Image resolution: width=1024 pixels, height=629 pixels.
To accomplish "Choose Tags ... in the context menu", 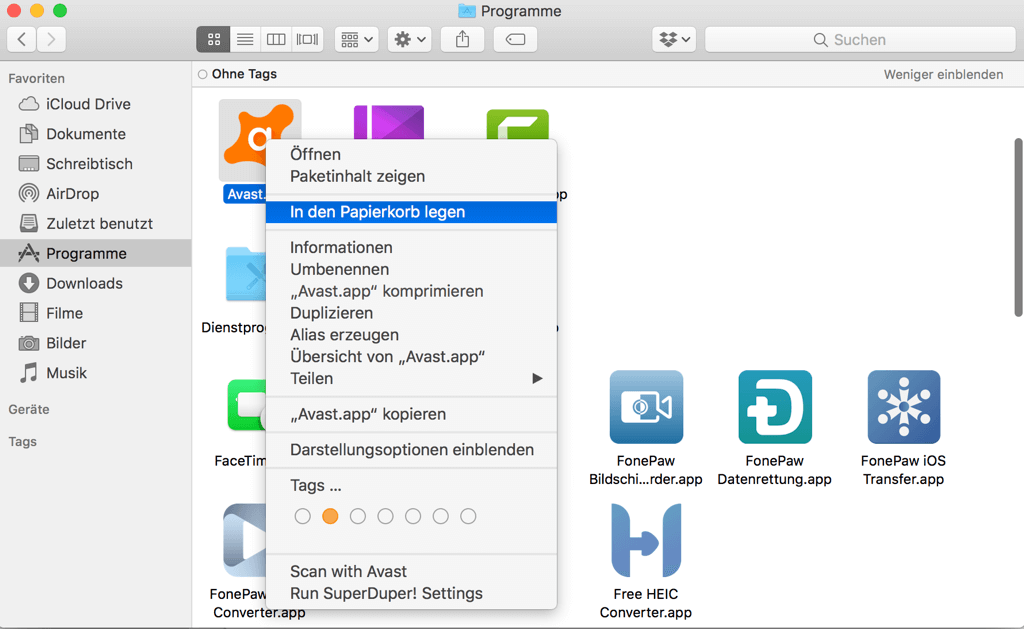I will [411, 485].
